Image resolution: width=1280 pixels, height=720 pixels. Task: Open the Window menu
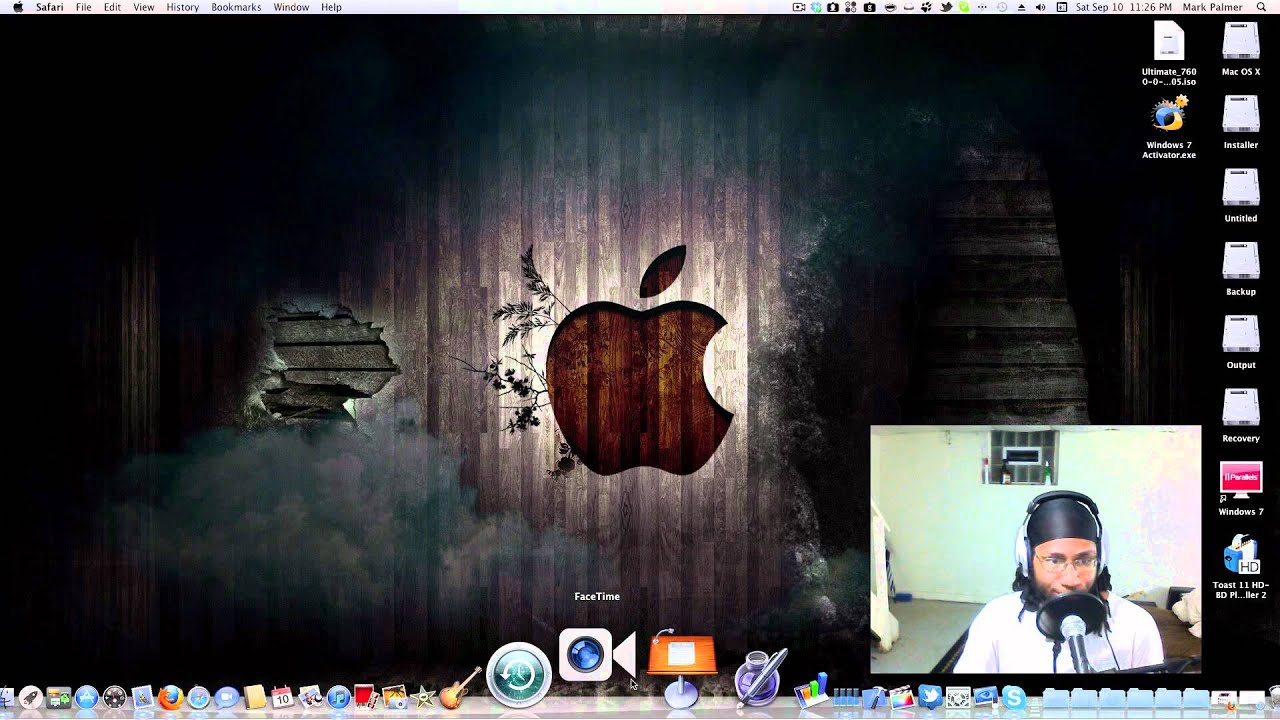click(291, 7)
